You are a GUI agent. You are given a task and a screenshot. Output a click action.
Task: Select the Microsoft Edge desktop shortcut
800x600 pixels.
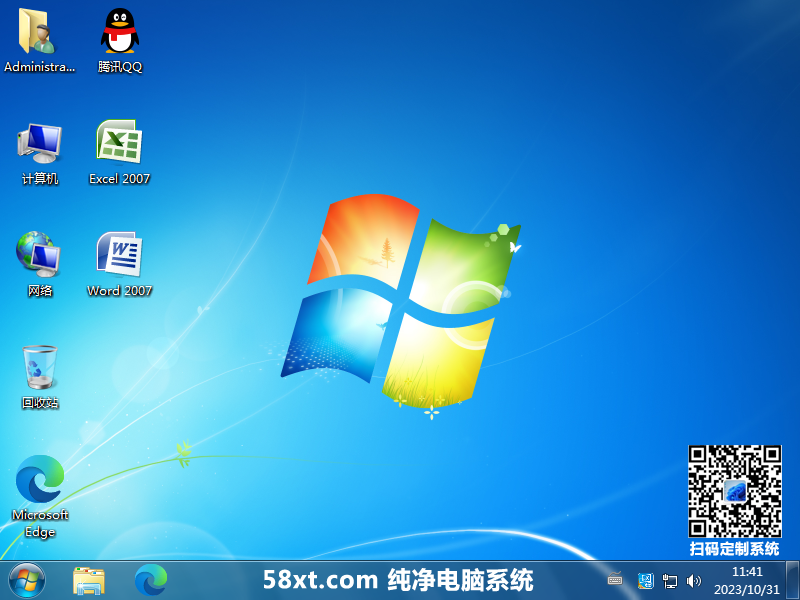point(40,497)
